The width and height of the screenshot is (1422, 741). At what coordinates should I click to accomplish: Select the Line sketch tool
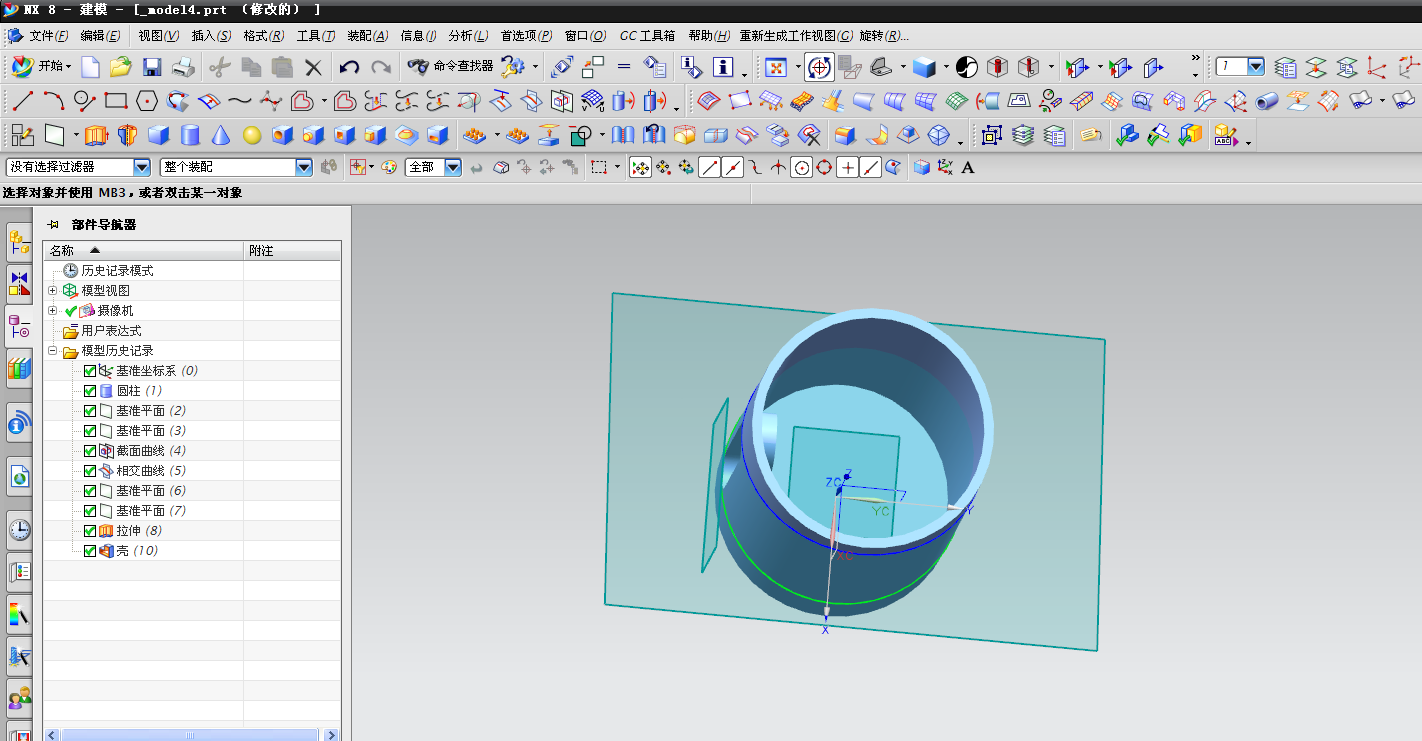click(x=23, y=100)
